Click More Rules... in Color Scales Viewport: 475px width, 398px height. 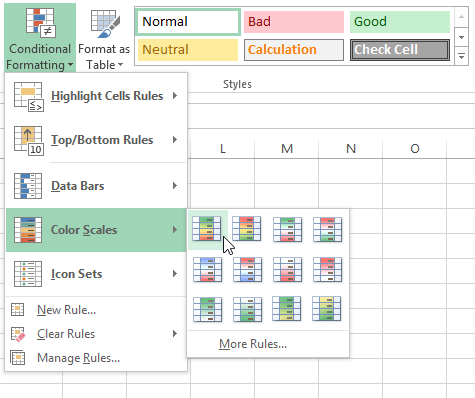[253, 344]
